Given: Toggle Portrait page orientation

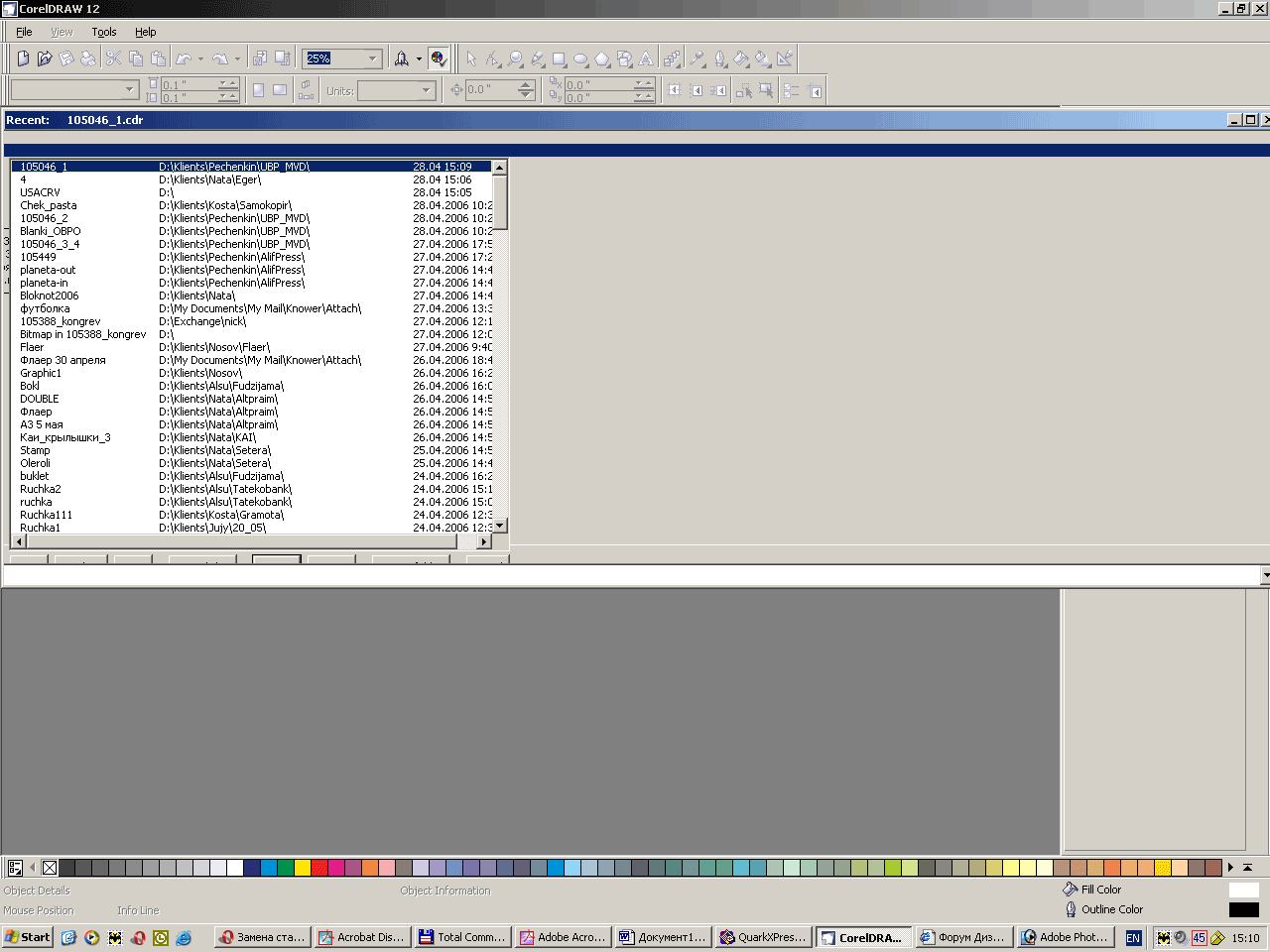Looking at the screenshot, I should [258, 90].
